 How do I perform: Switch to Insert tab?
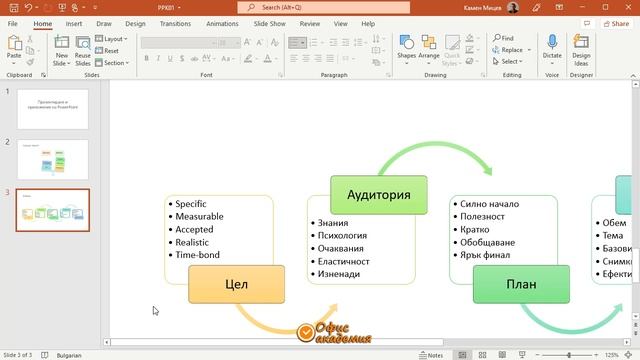(74, 24)
